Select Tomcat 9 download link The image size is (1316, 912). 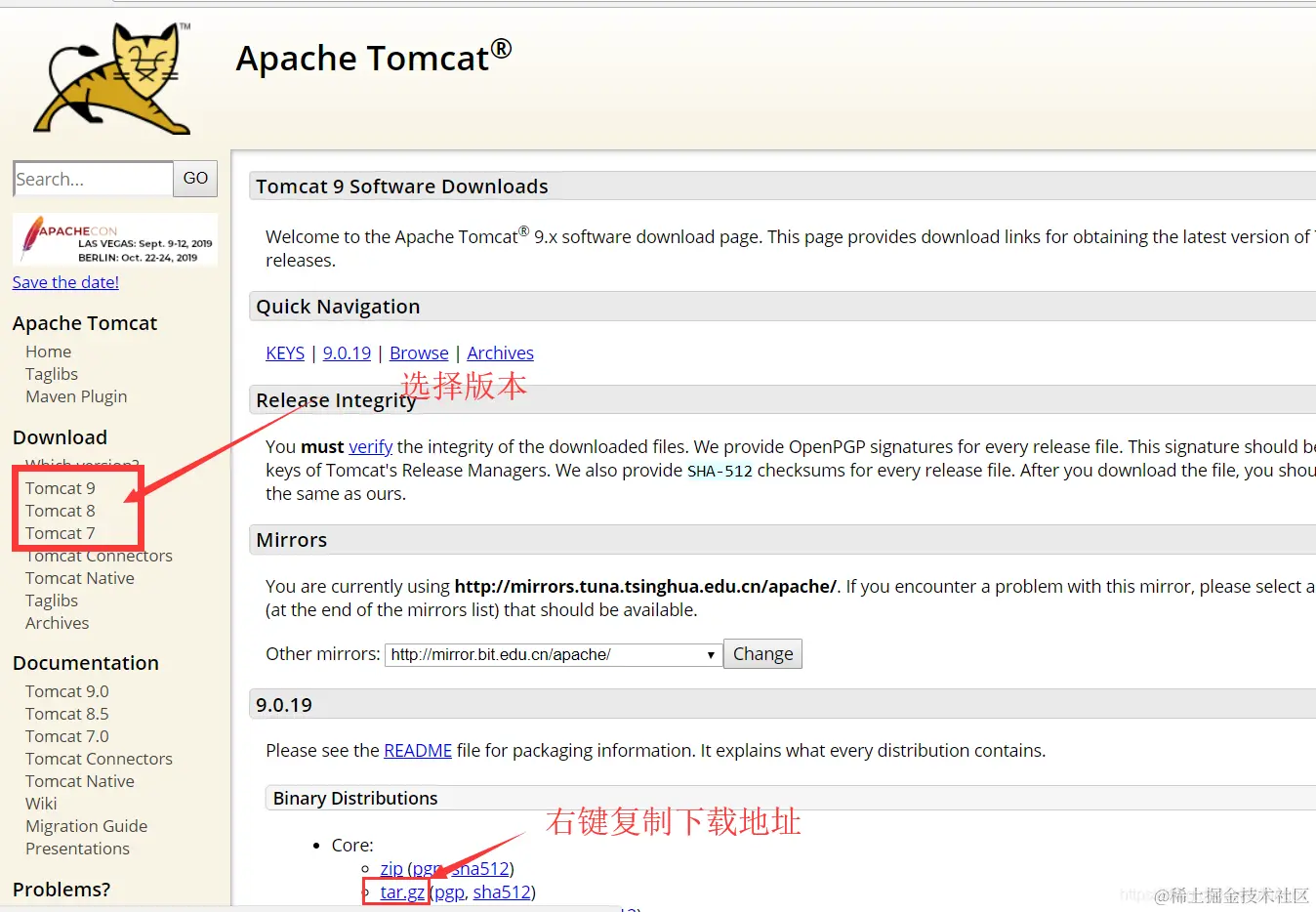click(x=61, y=488)
